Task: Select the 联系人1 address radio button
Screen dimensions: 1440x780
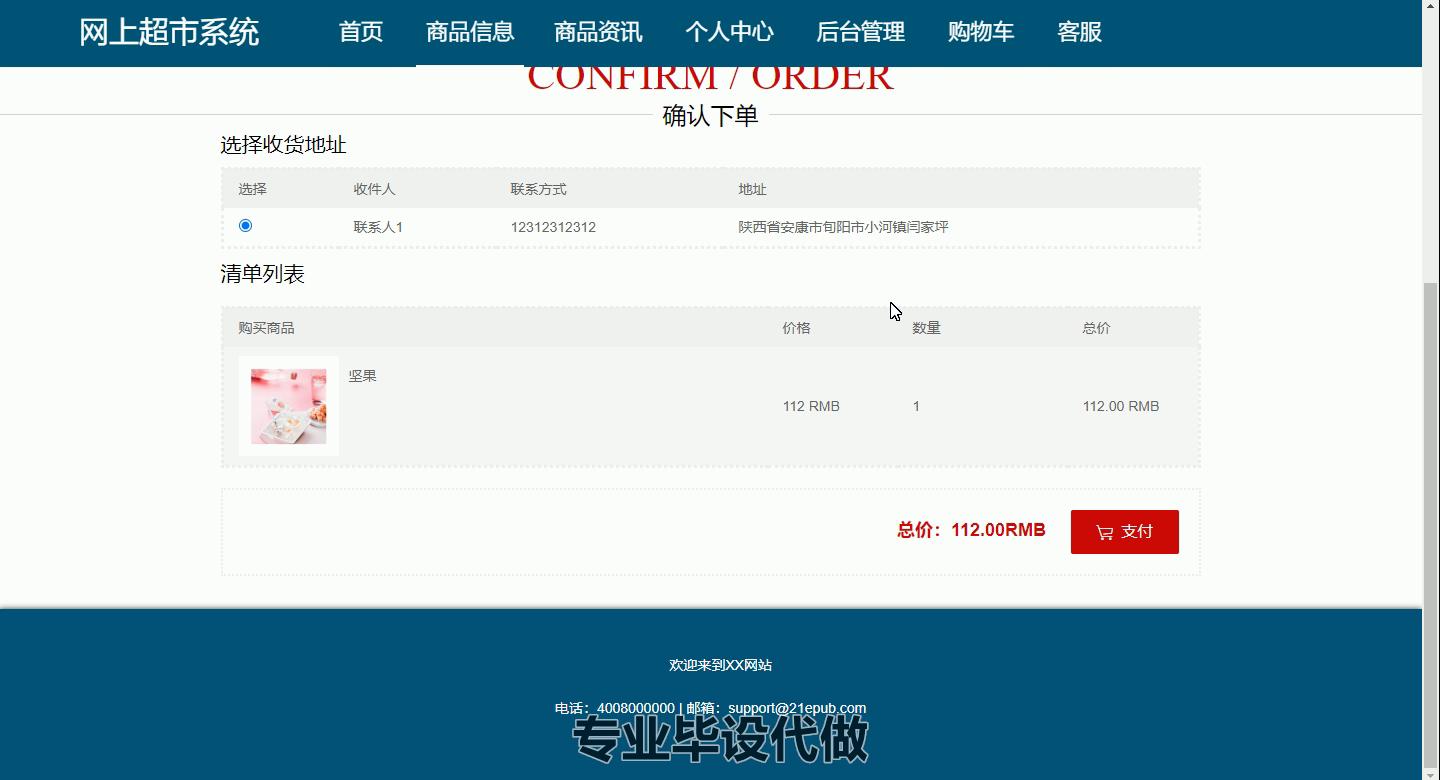Action: (x=245, y=226)
